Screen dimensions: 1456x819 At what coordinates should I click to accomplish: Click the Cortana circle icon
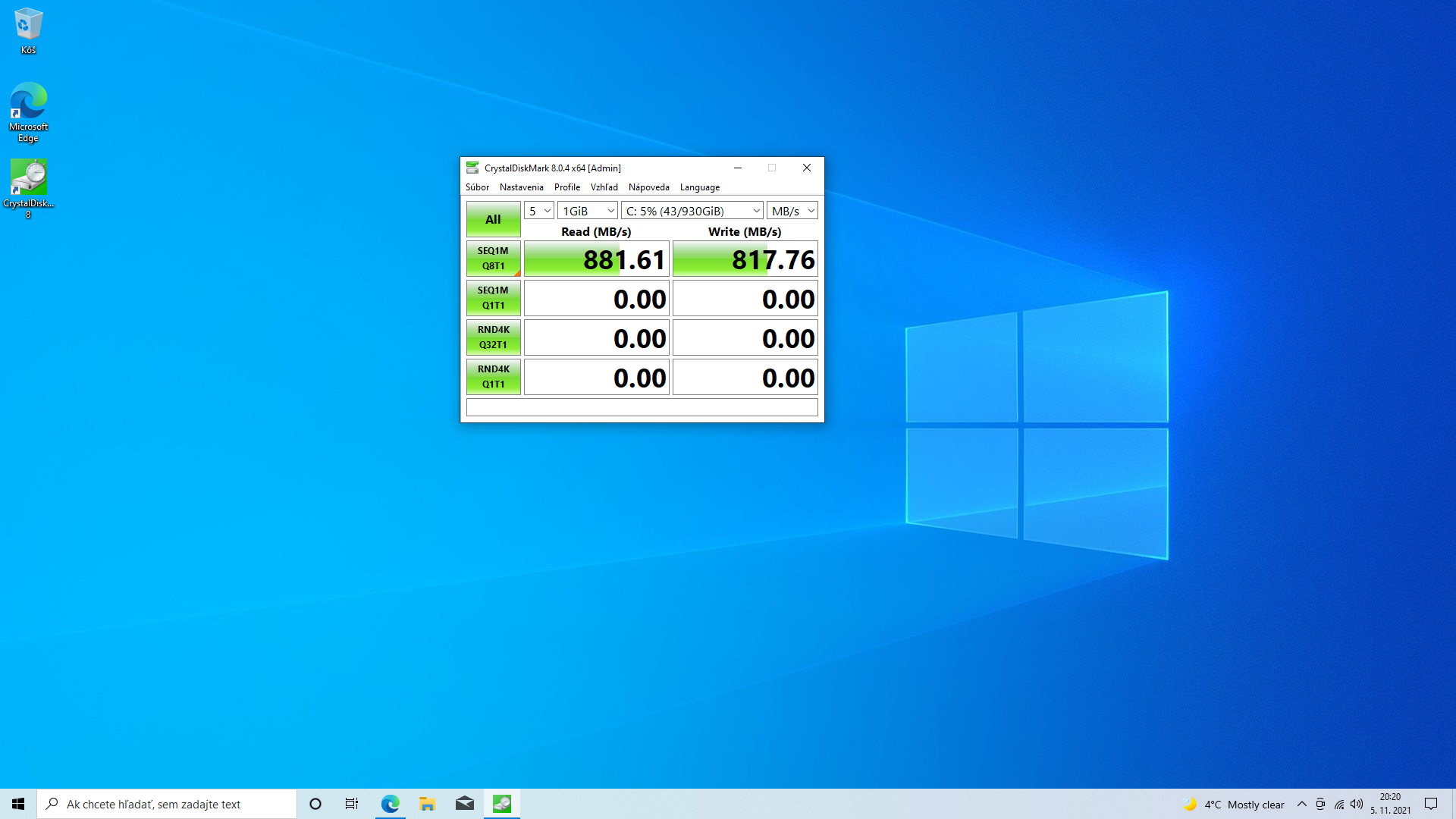315,804
